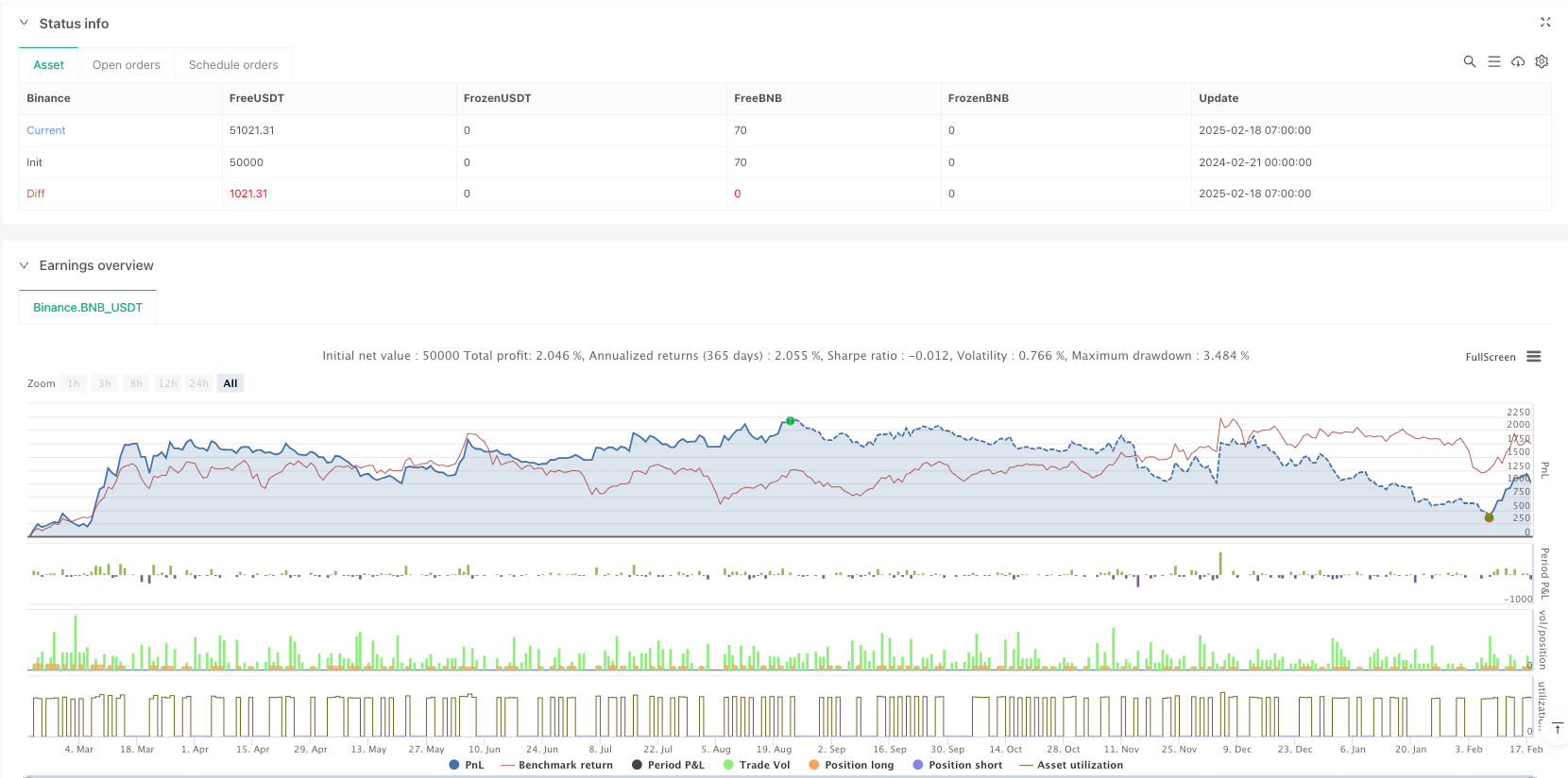
Task: Open the table list-view menu icon
Action: tap(1494, 61)
